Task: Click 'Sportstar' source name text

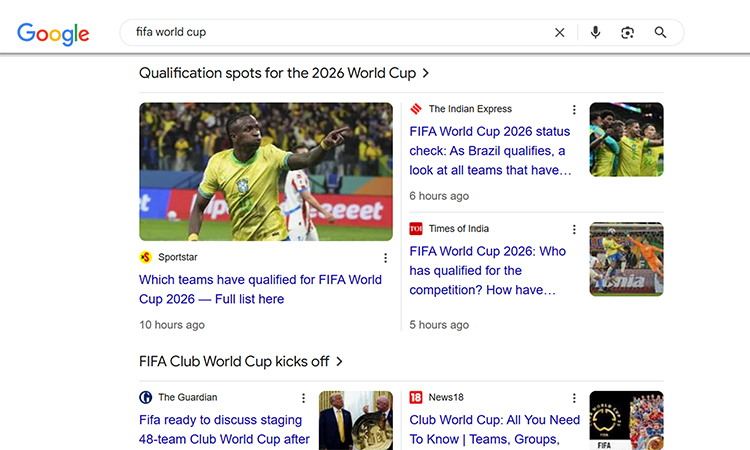Action: click(x=178, y=257)
